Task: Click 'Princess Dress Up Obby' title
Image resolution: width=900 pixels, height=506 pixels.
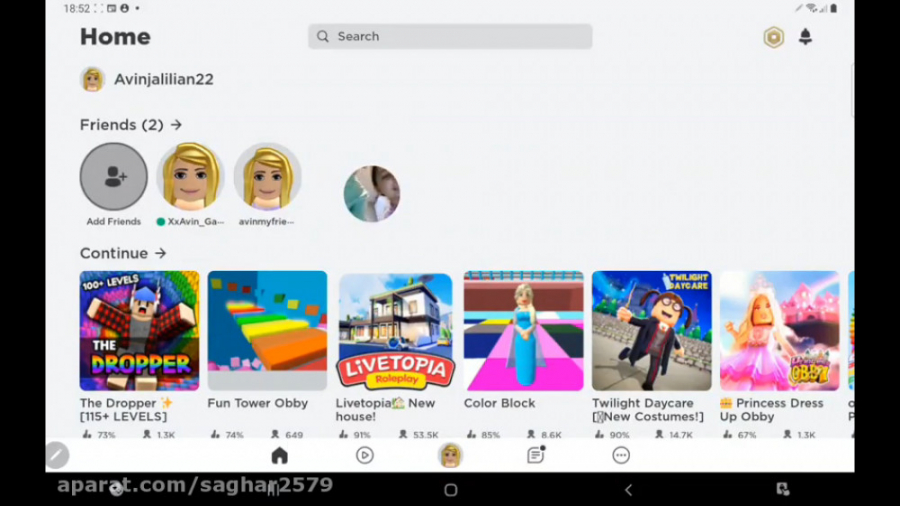Action: tap(771, 410)
